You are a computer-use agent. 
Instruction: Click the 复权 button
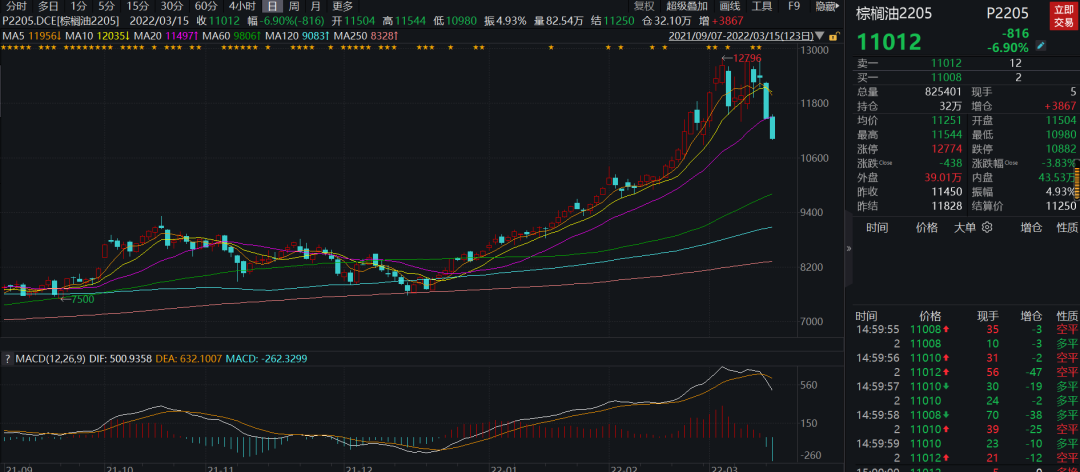[644, 6]
